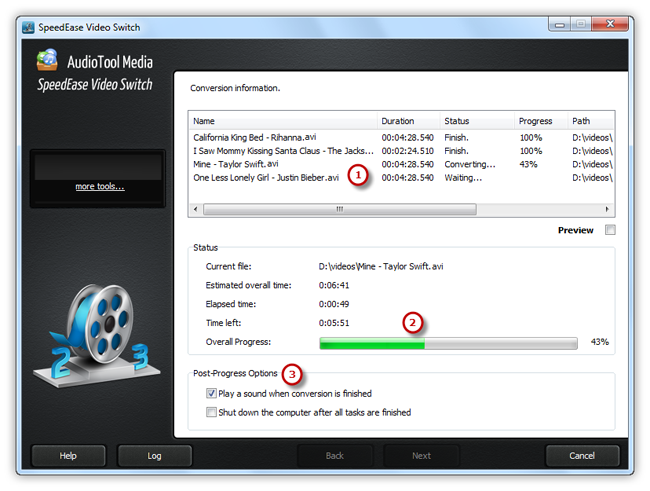Uncheck Play a sound when conversion finished

pos(211,393)
